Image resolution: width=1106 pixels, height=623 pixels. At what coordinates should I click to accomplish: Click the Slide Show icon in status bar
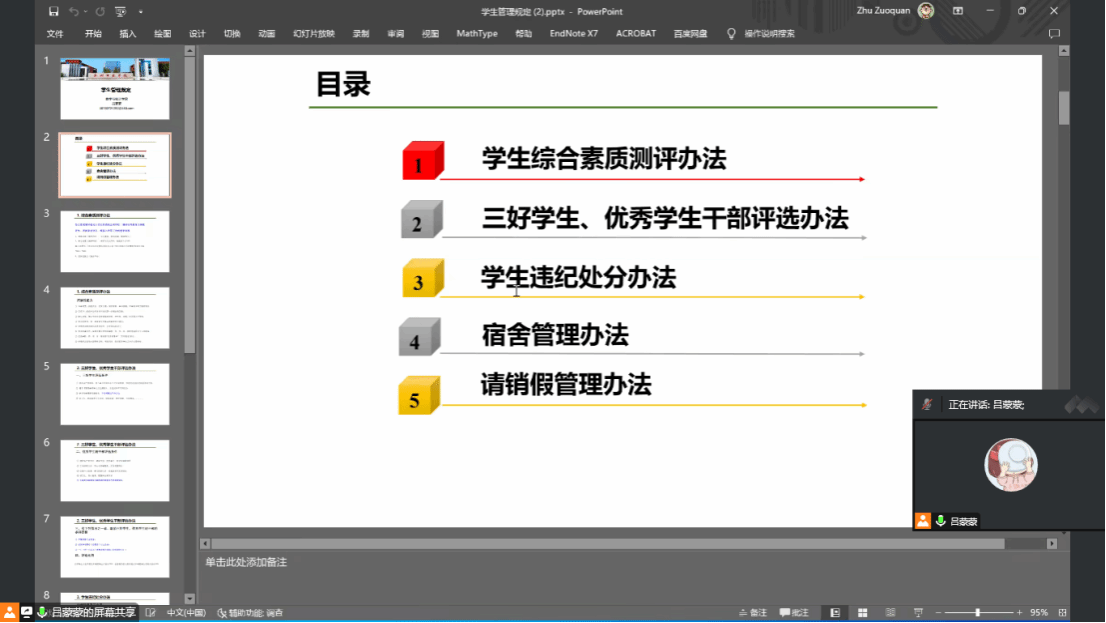917,612
